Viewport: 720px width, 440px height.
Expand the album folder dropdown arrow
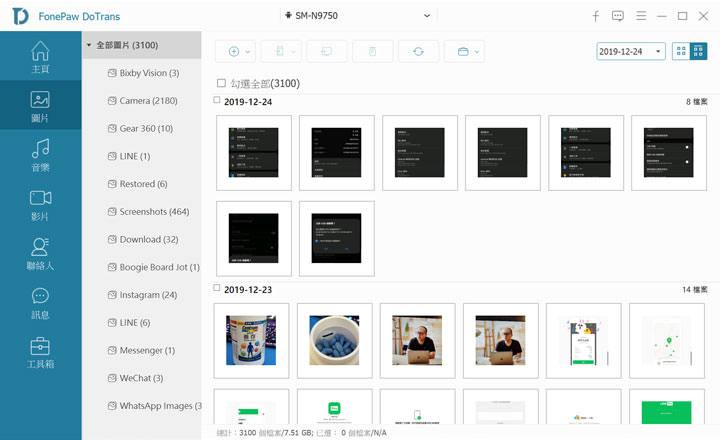click(477, 52)
